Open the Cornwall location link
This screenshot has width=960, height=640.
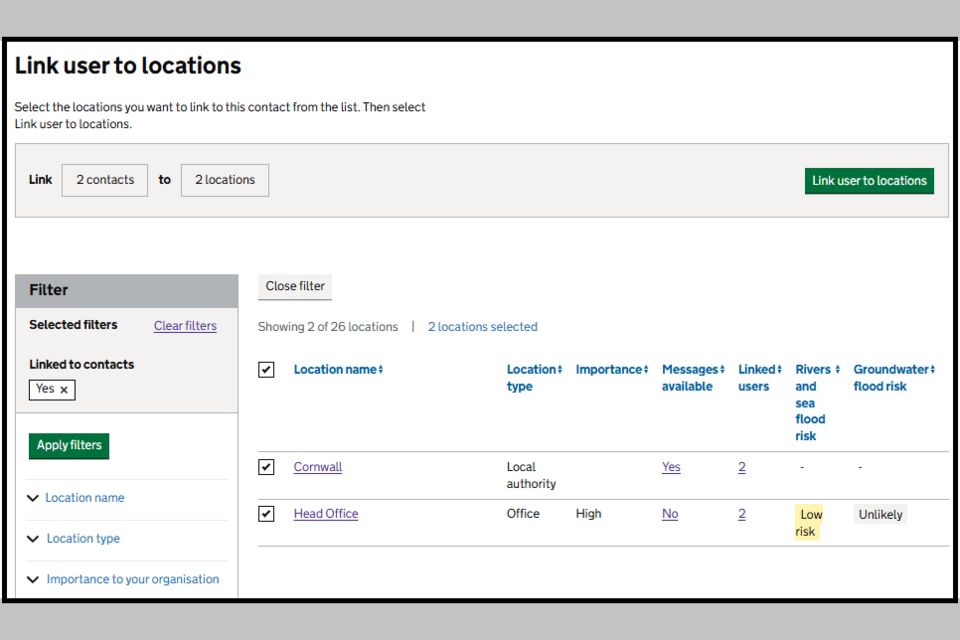[318, 467]
